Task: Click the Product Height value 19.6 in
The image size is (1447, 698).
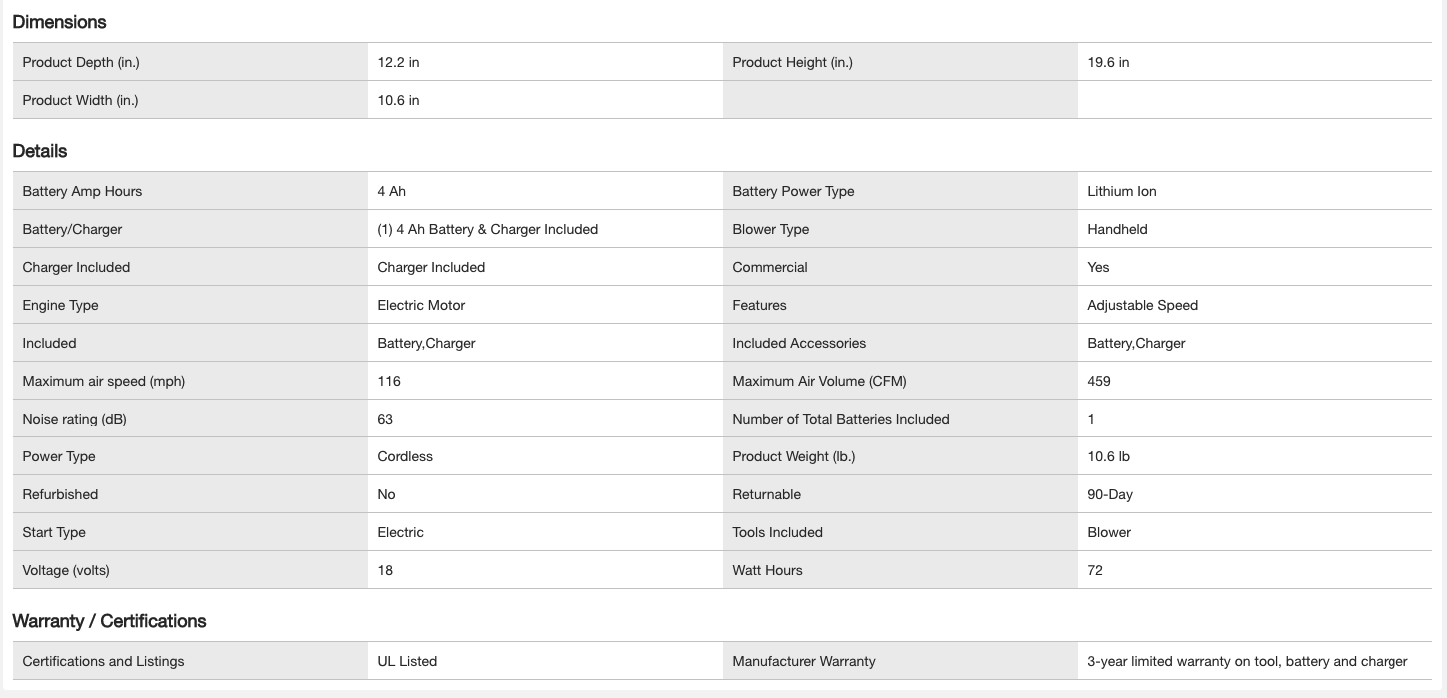Action: pos(1108,62)
